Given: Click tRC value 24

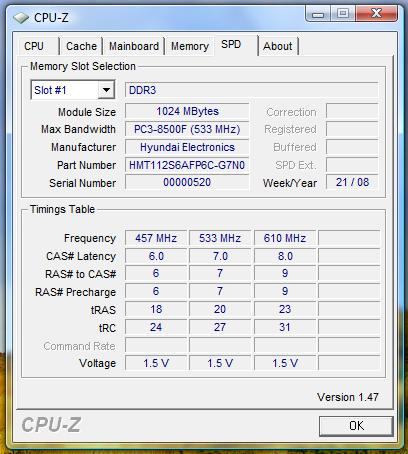Looking at the screenshot, I should point(156,327).
